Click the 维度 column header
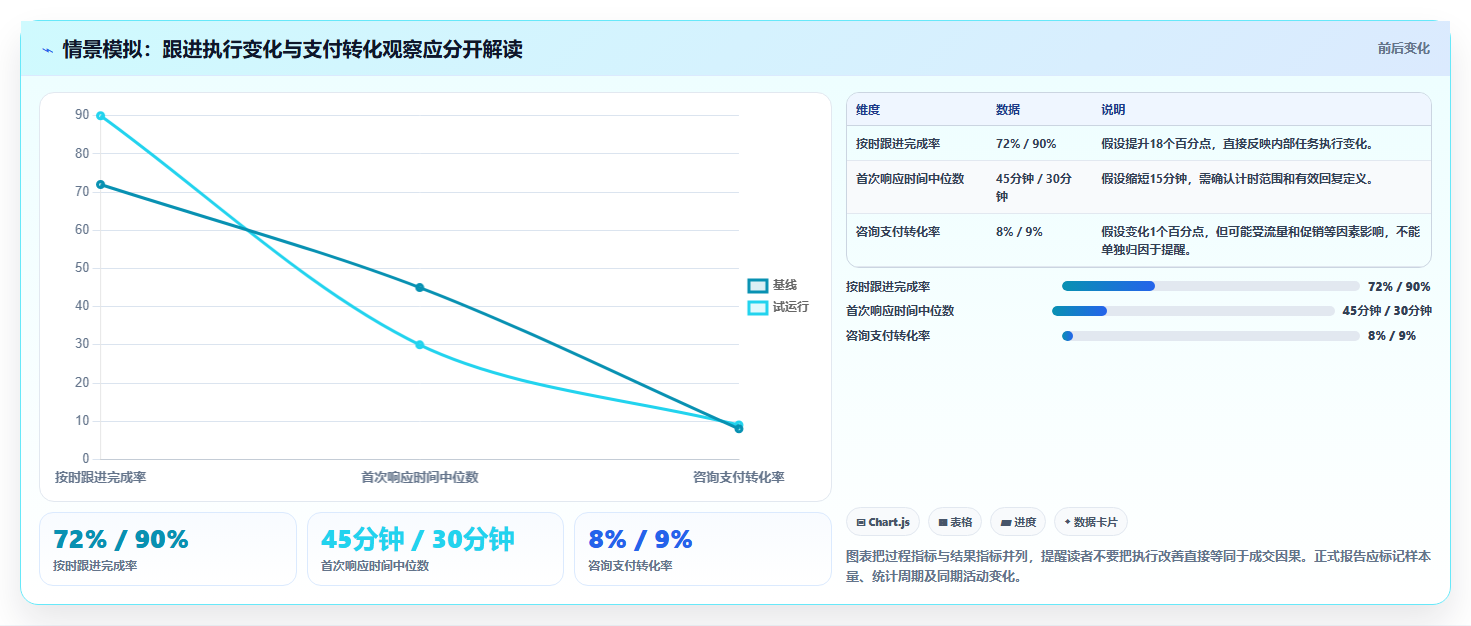 coord(868,110)
